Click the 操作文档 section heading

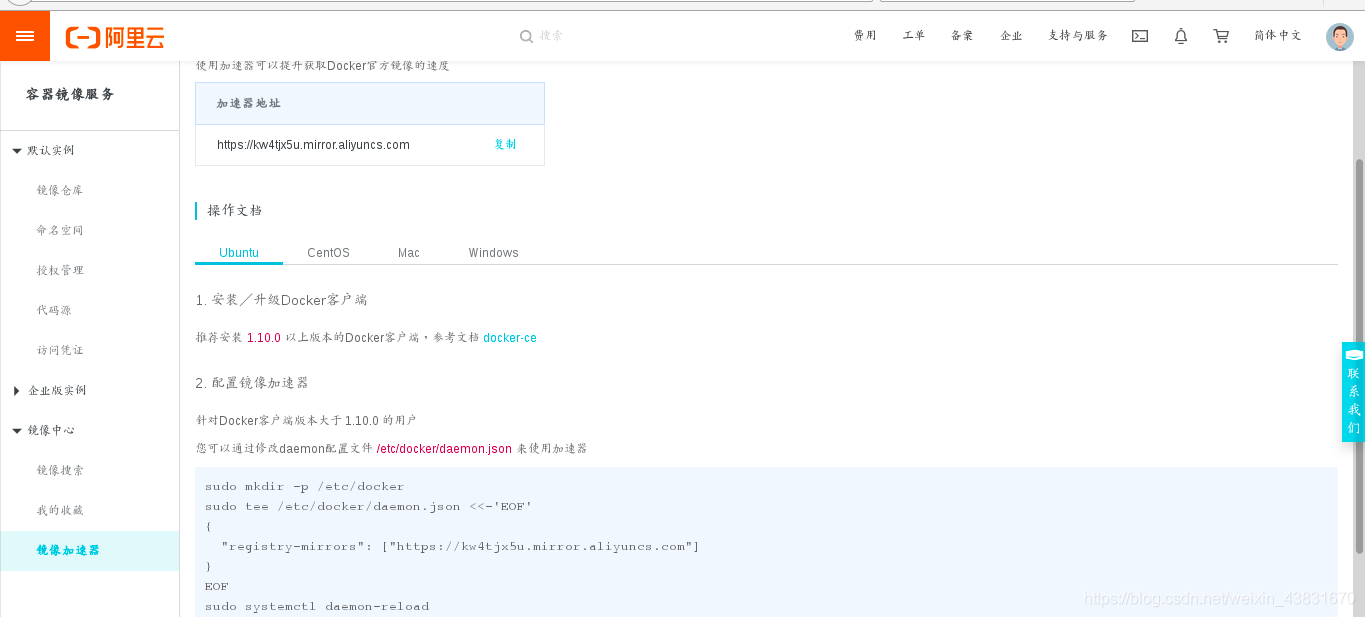(235, 210)
